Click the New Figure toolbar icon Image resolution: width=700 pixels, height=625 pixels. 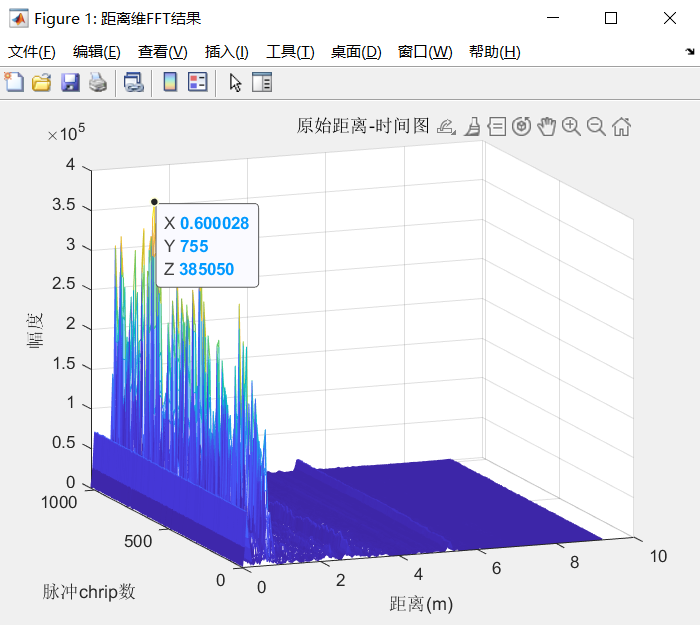click(14, 83)
